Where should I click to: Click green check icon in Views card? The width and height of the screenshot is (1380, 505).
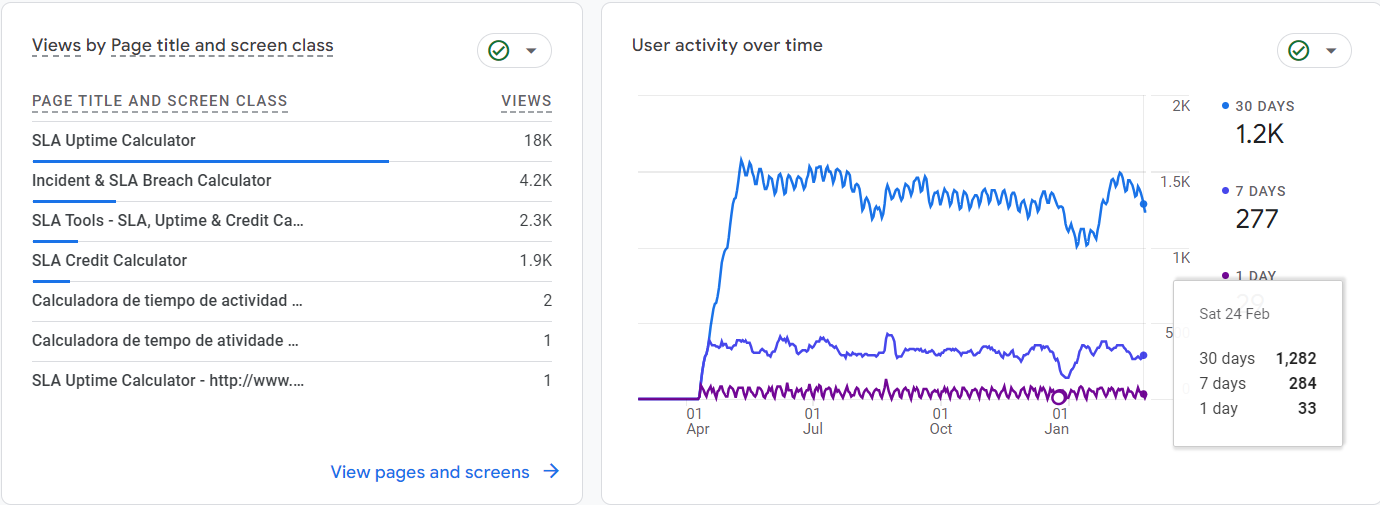(x=498, y=50)
